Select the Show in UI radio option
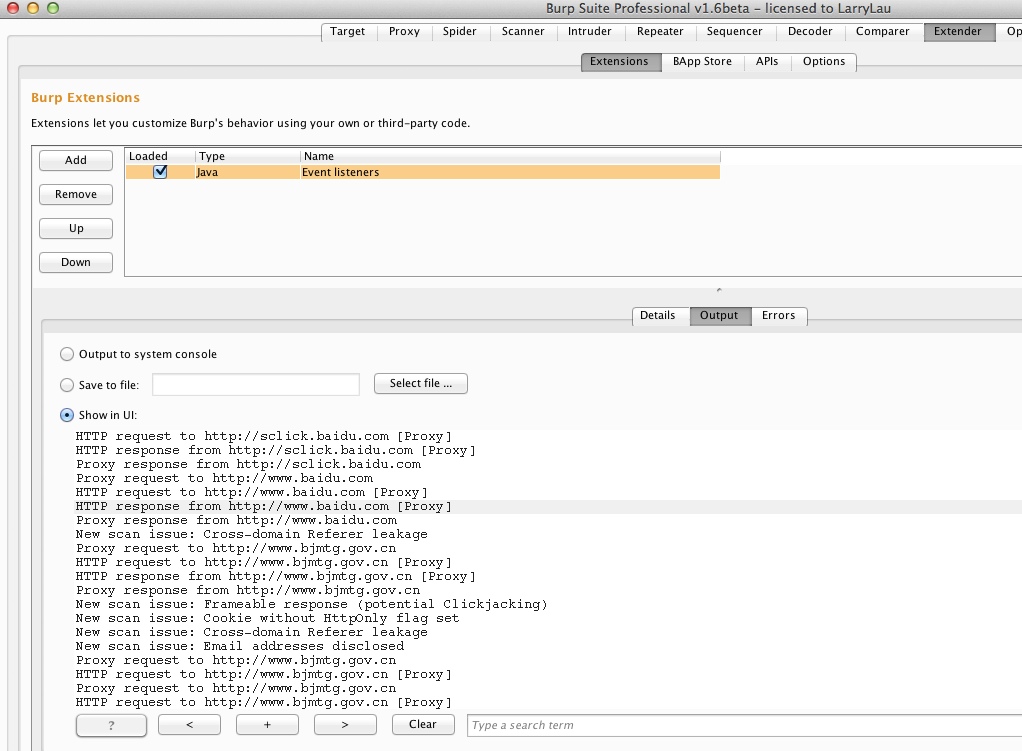The height and width of the screenshot is (751, 1022). [x=66, y=415]
